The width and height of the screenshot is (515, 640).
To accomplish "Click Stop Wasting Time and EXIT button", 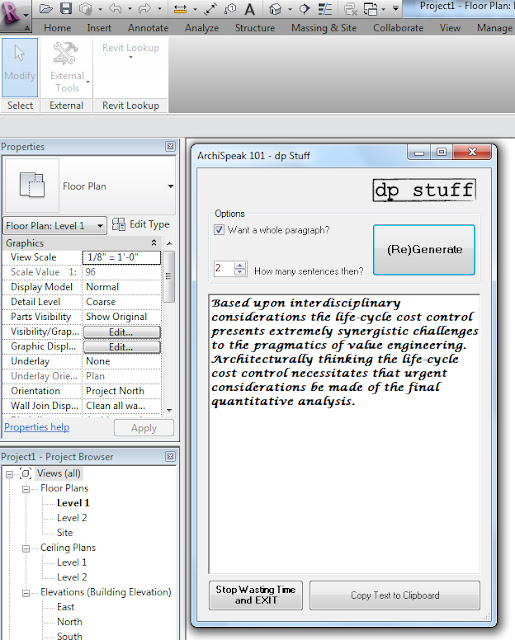I will (x=256, y=595).
